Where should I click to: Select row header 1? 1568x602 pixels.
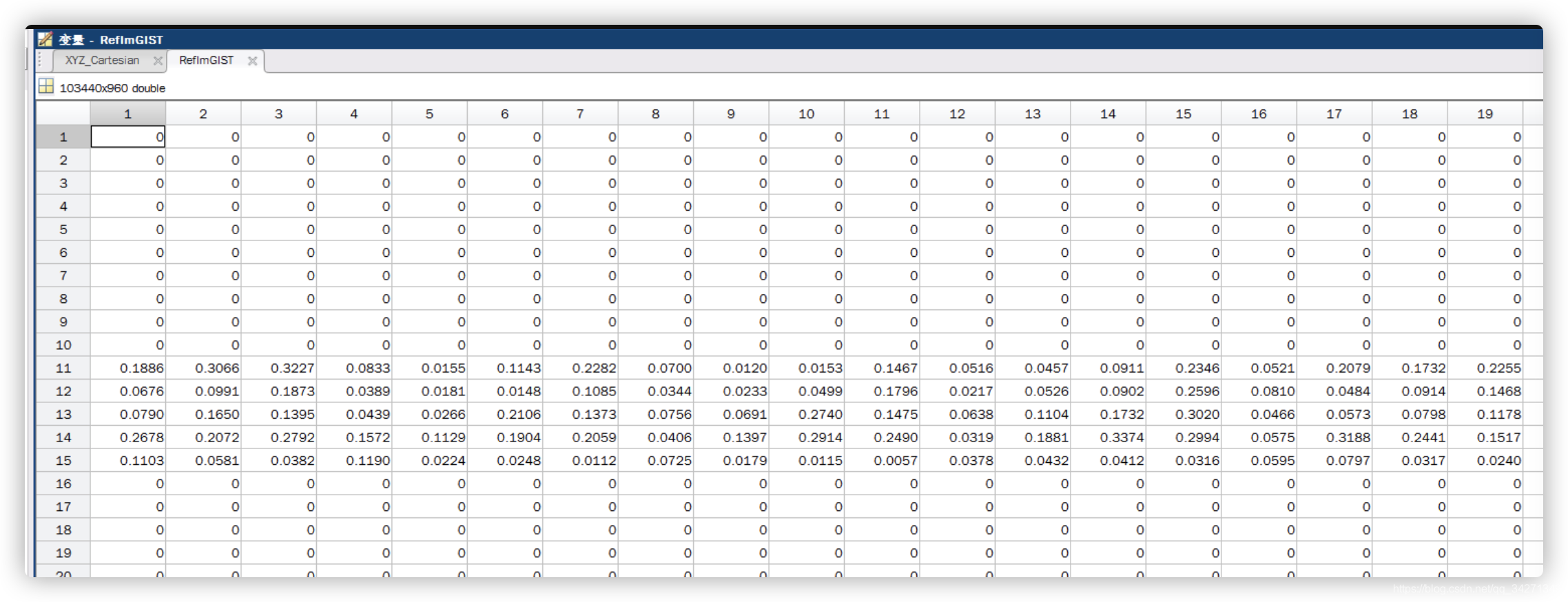(63, 137)
